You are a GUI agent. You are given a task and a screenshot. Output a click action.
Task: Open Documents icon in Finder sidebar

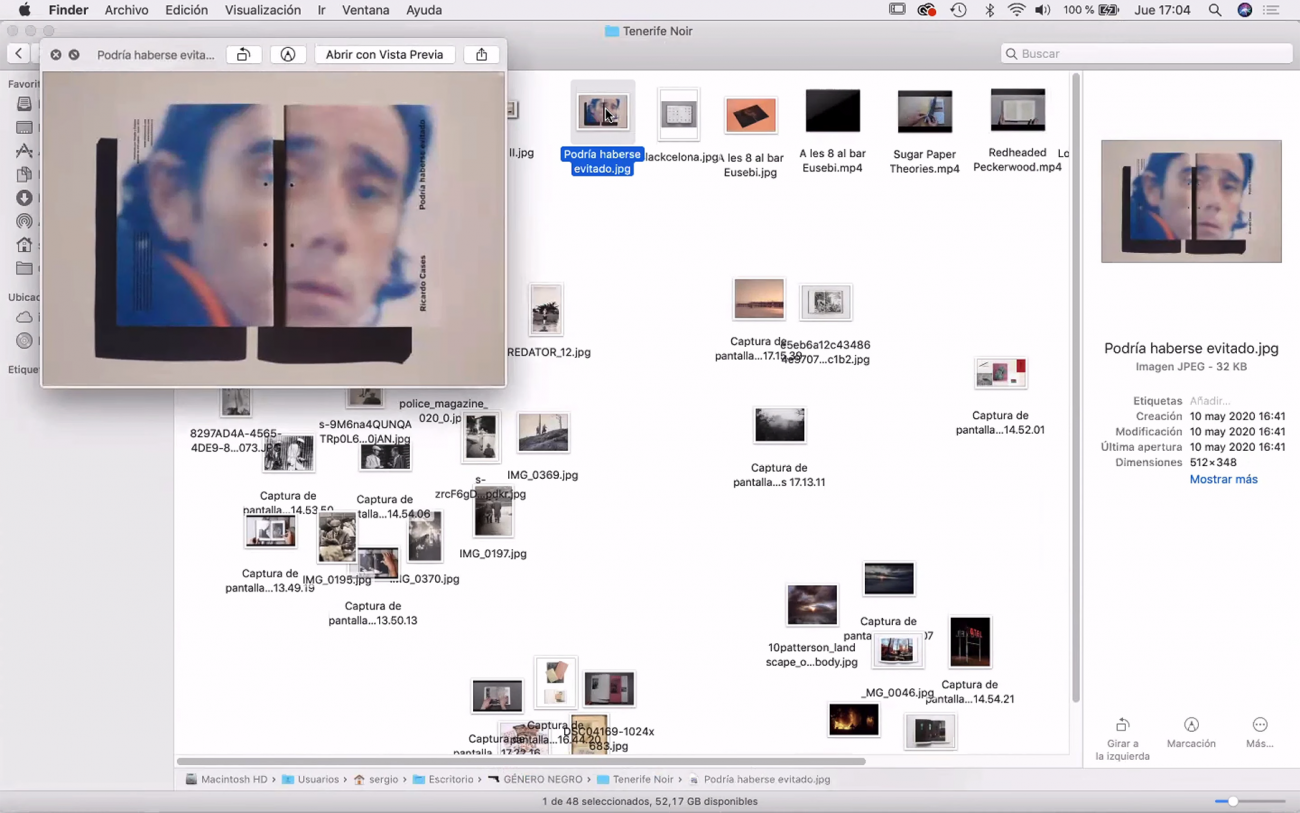tap(25, 174)
